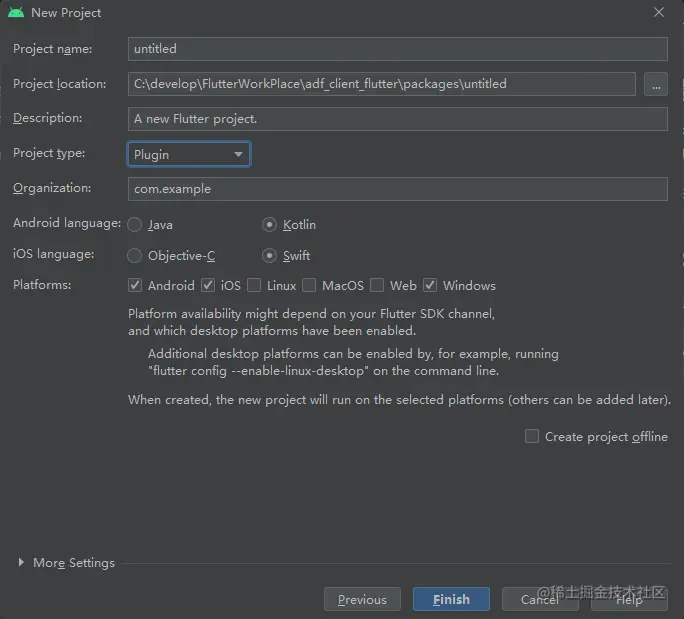Click the "When created, the new project" text

pos(399,400)
